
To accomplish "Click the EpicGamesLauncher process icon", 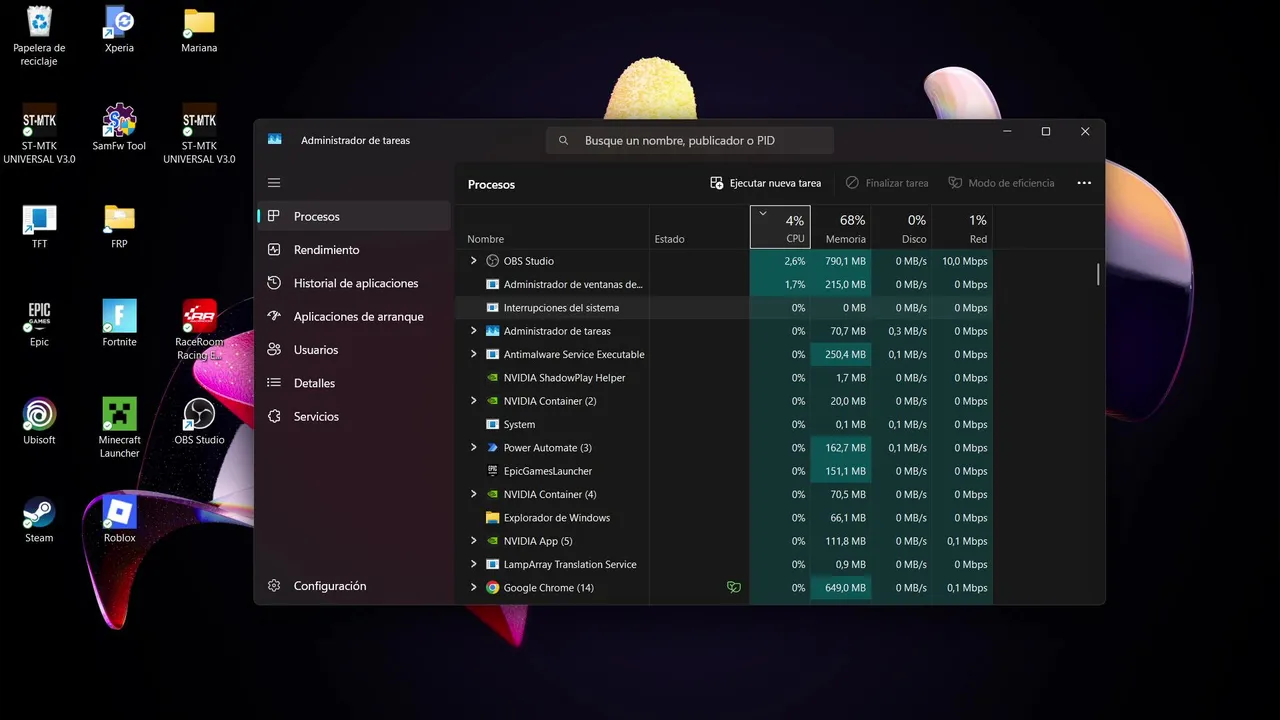I will (x=492, y=471).
